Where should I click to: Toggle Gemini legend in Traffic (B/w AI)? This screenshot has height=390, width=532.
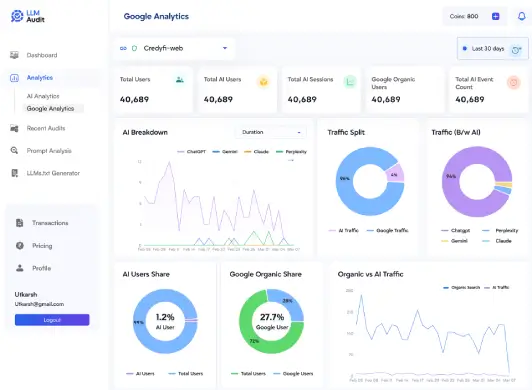pos(454,241)
